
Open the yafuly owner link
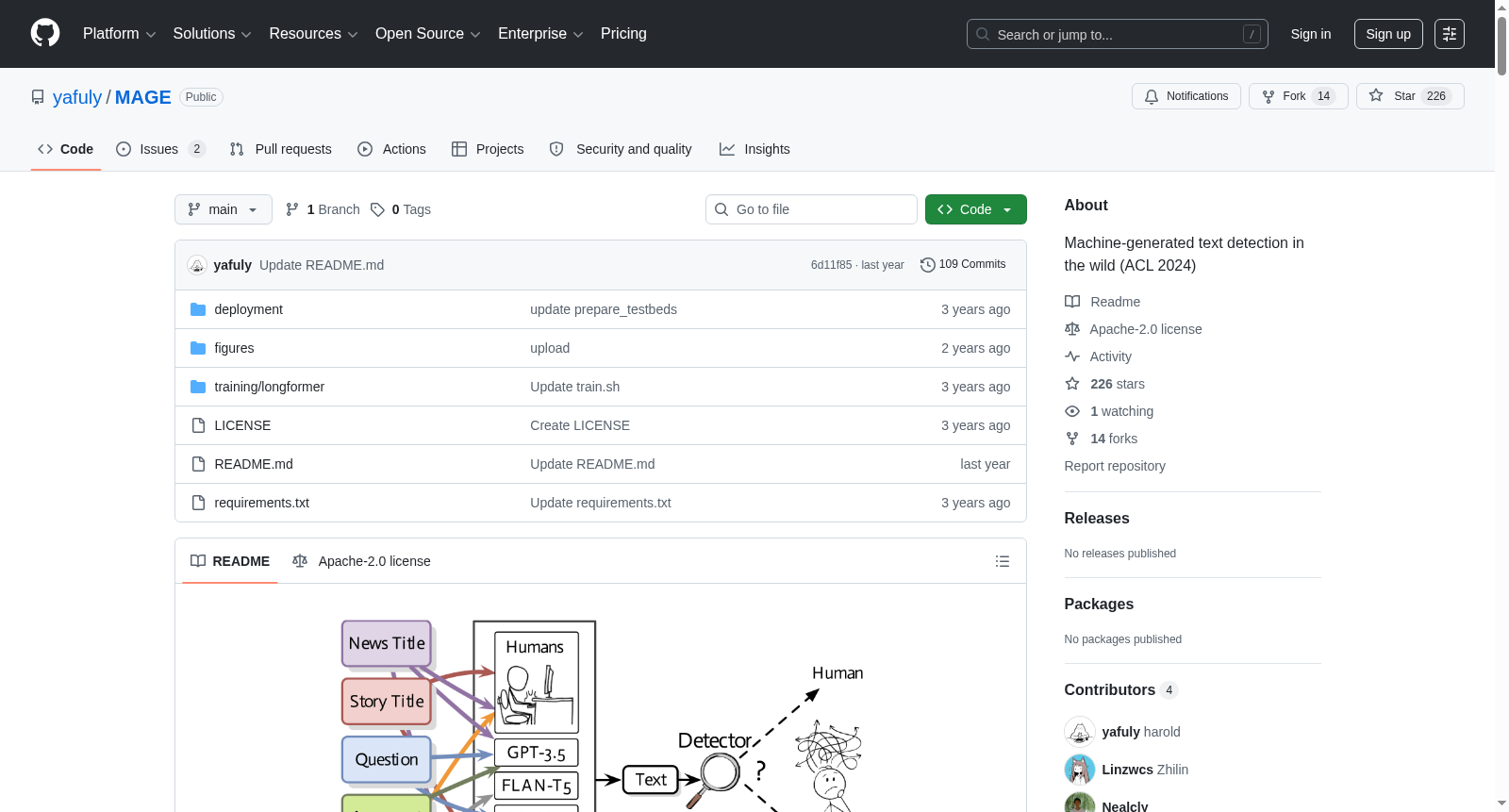point(77,97)
